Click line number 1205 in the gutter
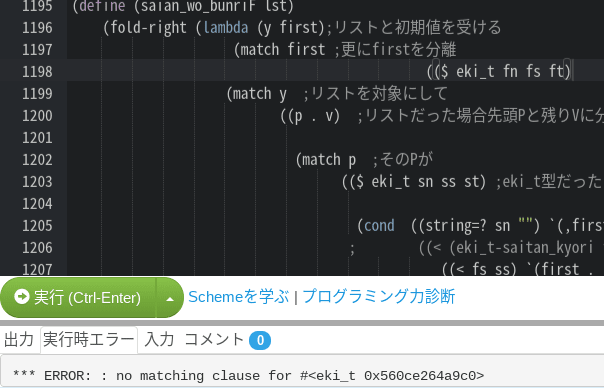The width and height of the screenshot is (604, 388). click(x=37, y=225)
